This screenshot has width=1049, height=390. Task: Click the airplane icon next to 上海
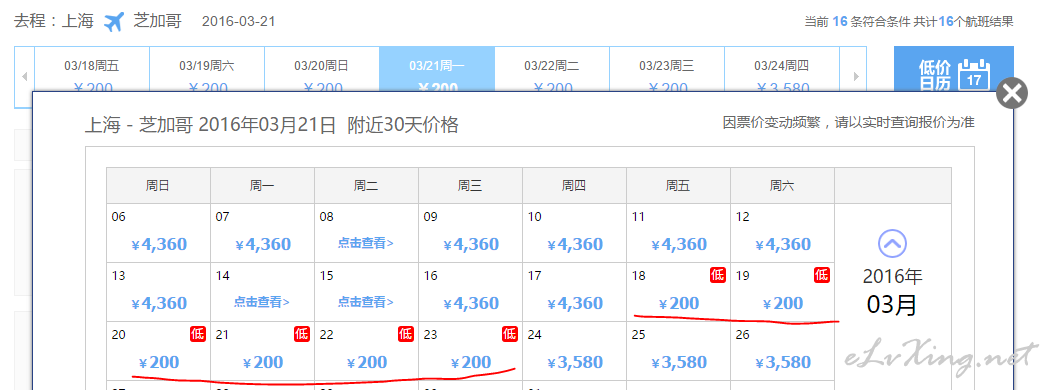click(x=114, y=21)
